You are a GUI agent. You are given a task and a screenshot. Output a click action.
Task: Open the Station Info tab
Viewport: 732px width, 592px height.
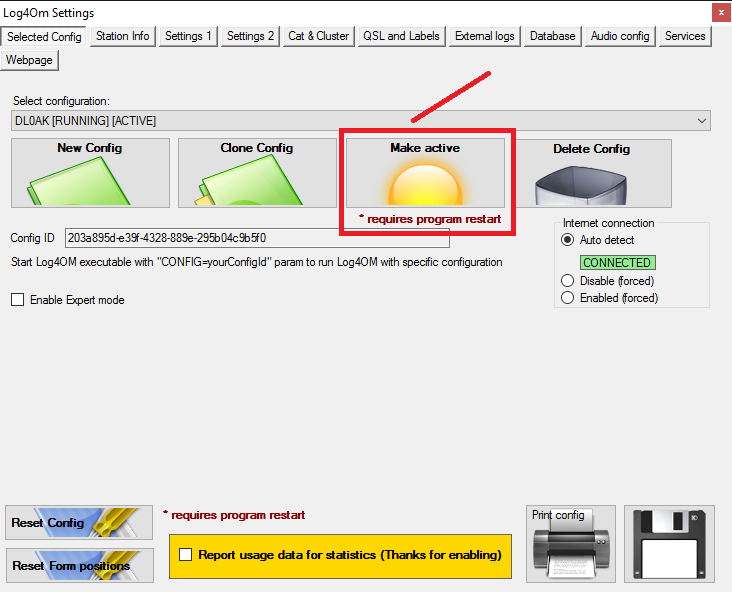click(122, 36)
